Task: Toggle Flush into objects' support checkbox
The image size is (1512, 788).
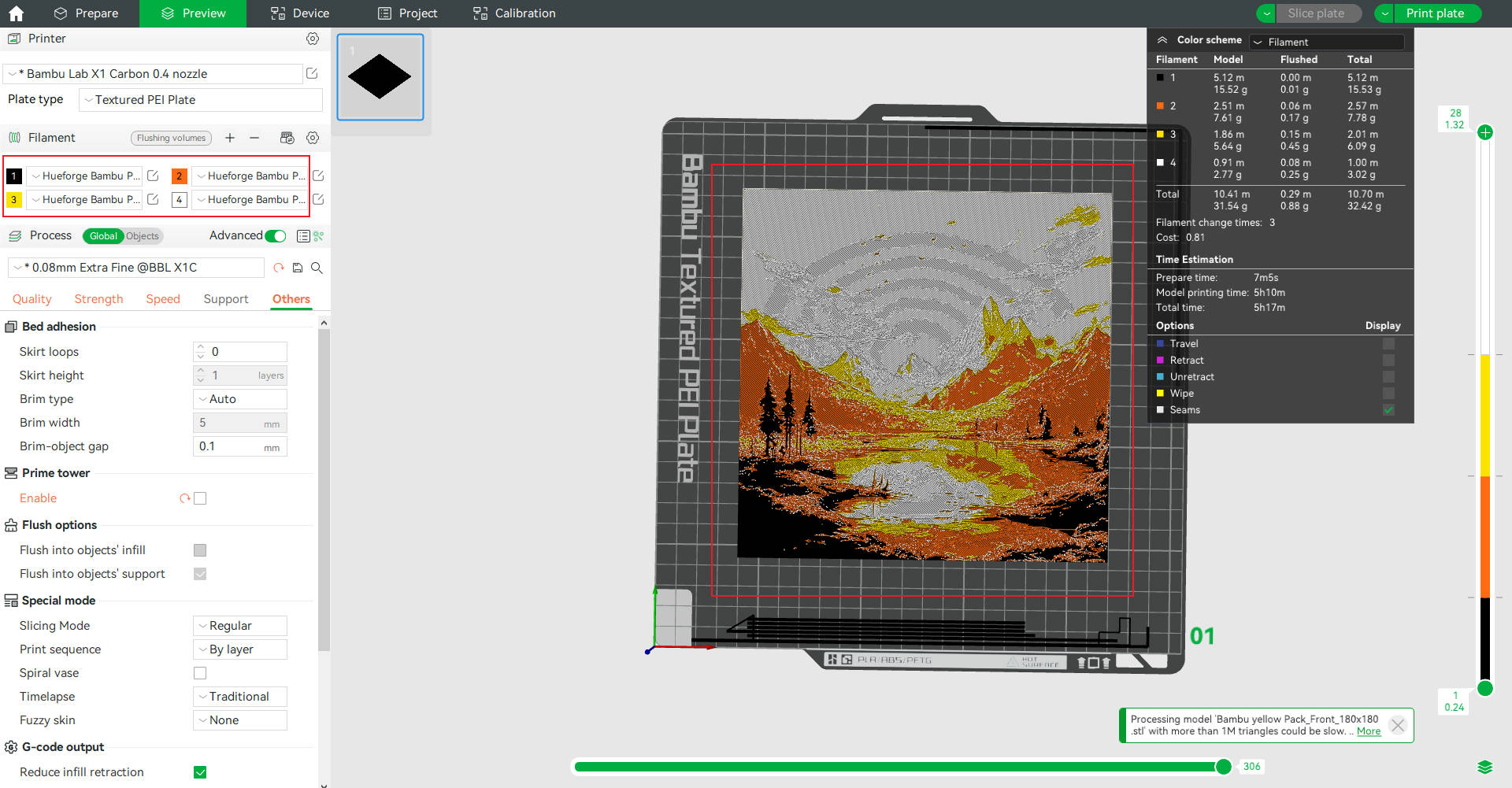Action: [x=200, y=574]
